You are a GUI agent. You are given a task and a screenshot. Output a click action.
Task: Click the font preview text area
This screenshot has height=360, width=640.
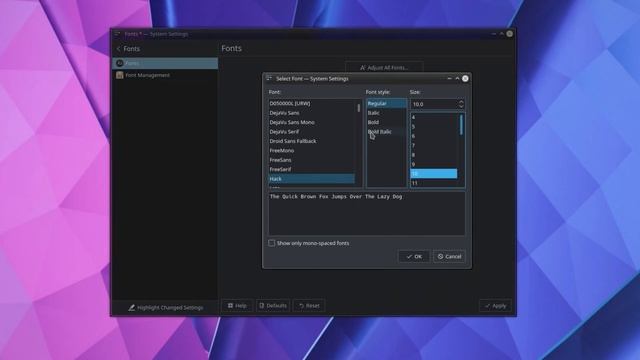click(367, 213)
